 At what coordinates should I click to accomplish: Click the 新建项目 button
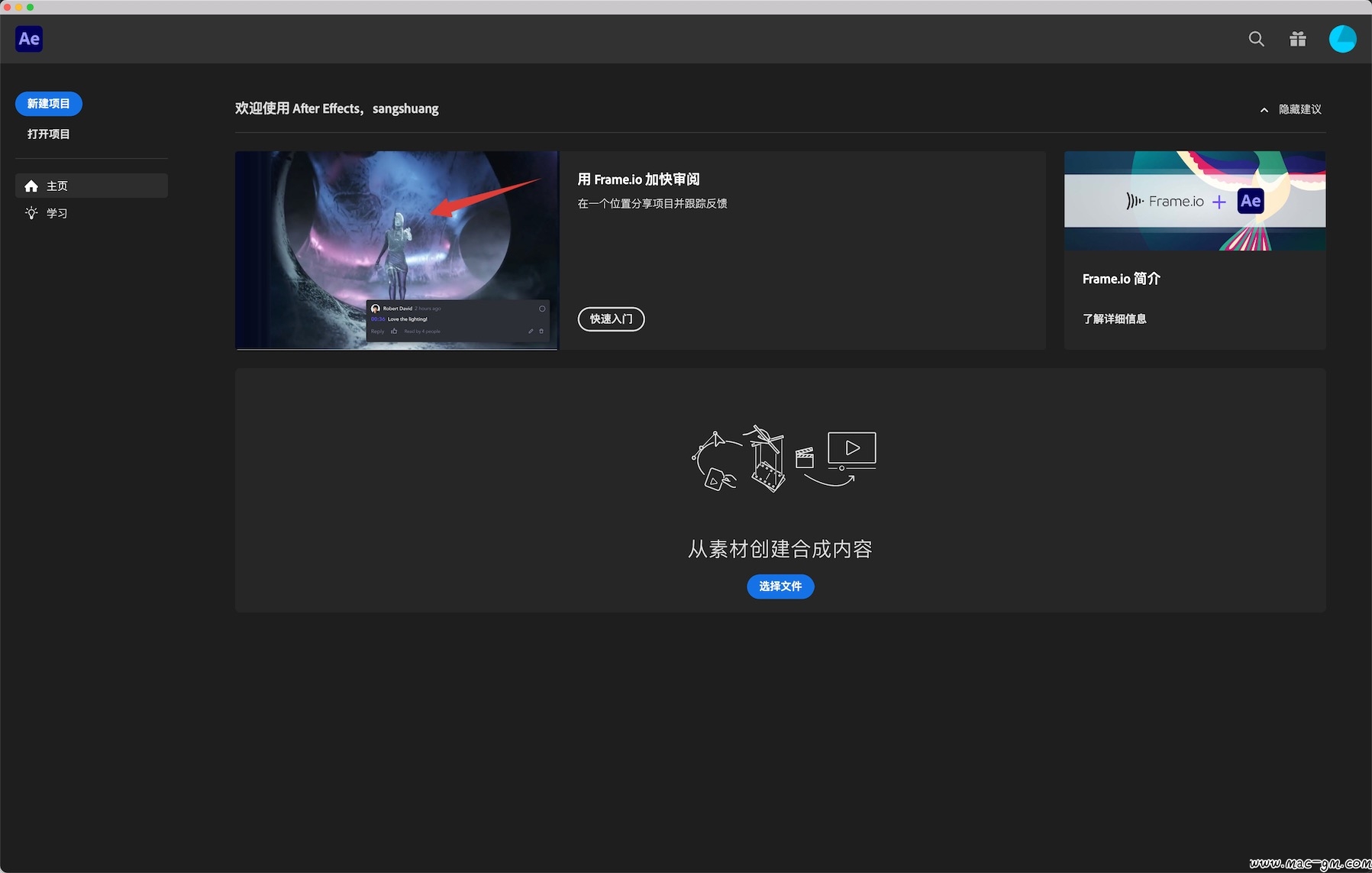click(x=49, y=104)
